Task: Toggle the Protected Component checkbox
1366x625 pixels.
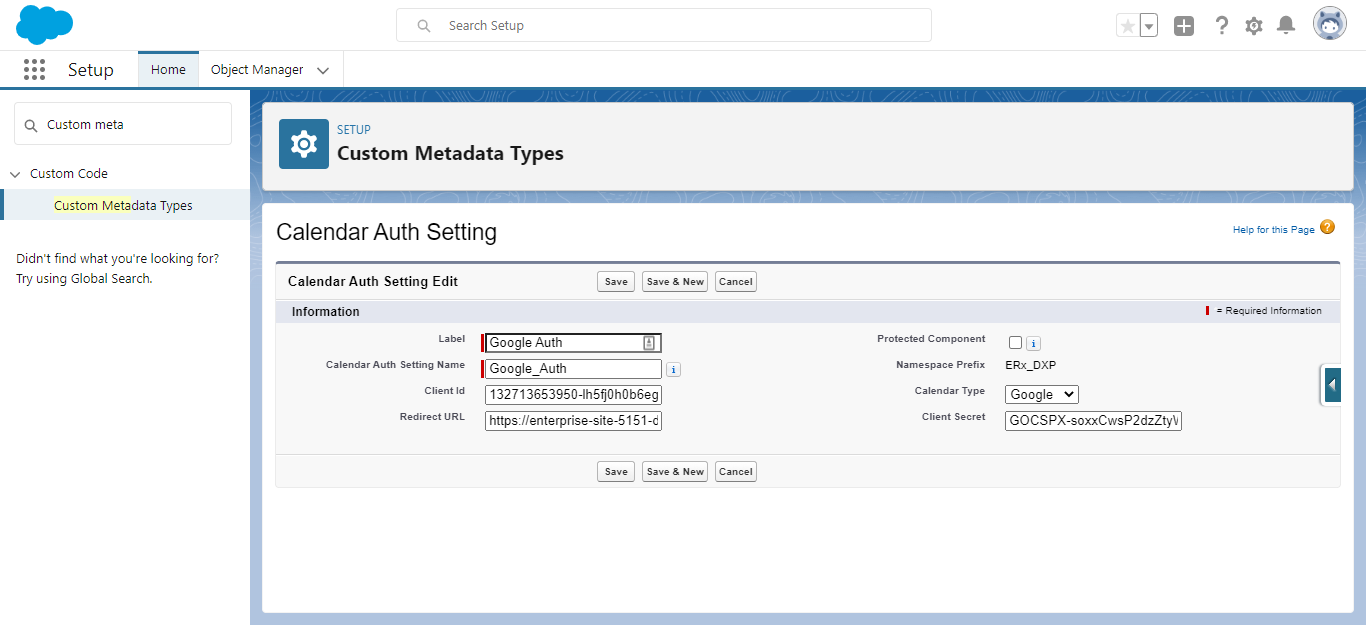Action: pos(1015,343)
